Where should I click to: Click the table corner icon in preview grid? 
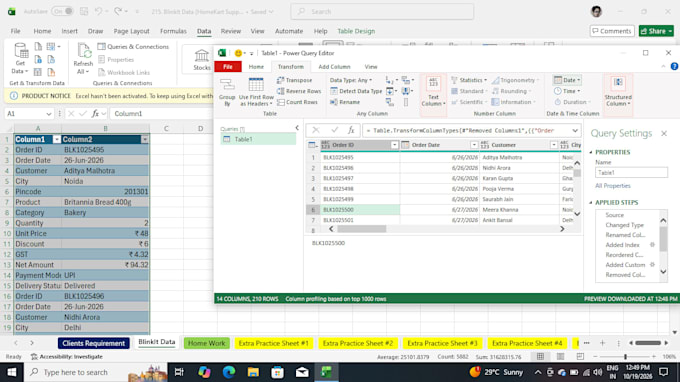pos(312,145)
